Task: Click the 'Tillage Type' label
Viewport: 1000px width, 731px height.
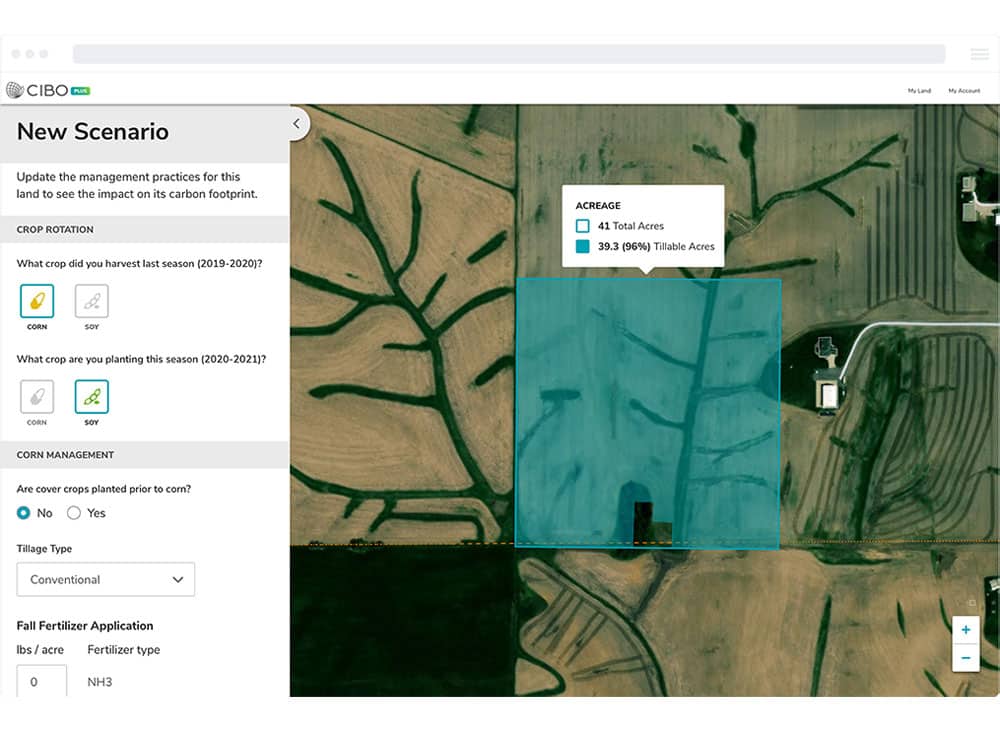Action: click(44, 549)
